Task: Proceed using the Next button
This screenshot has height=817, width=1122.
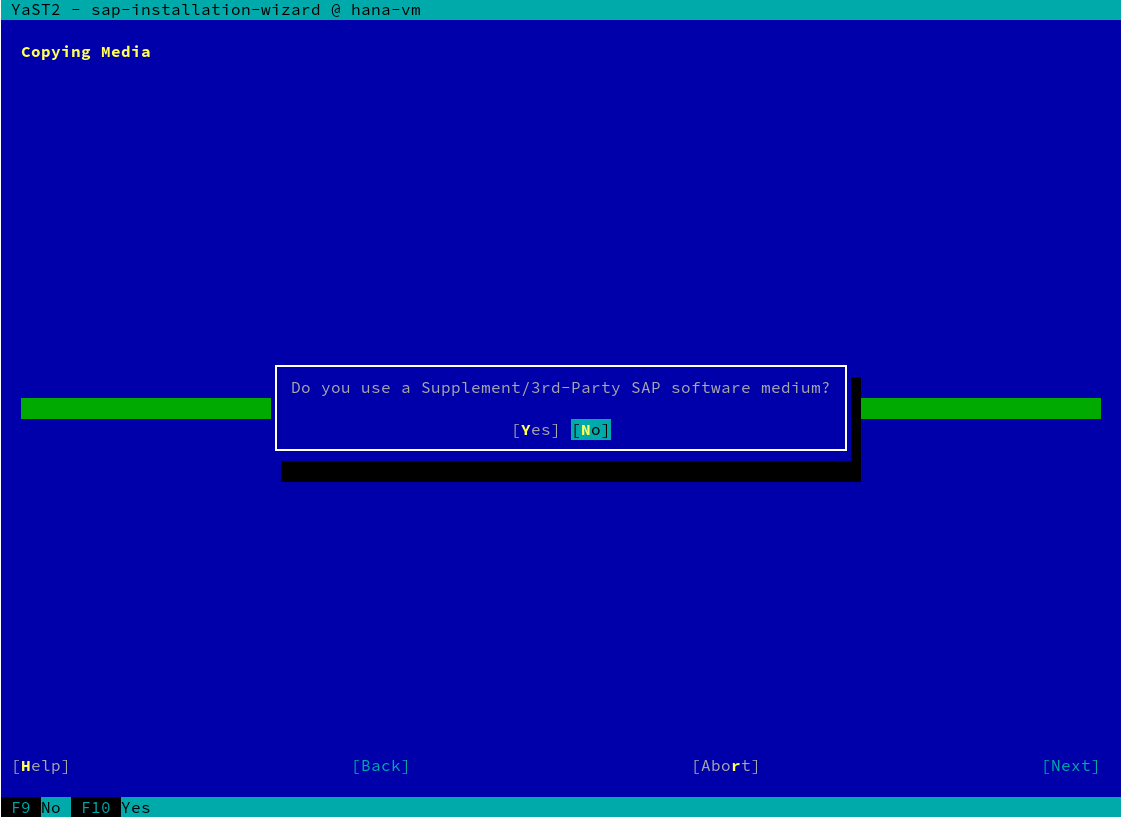Action: (x=1070, y=766)
